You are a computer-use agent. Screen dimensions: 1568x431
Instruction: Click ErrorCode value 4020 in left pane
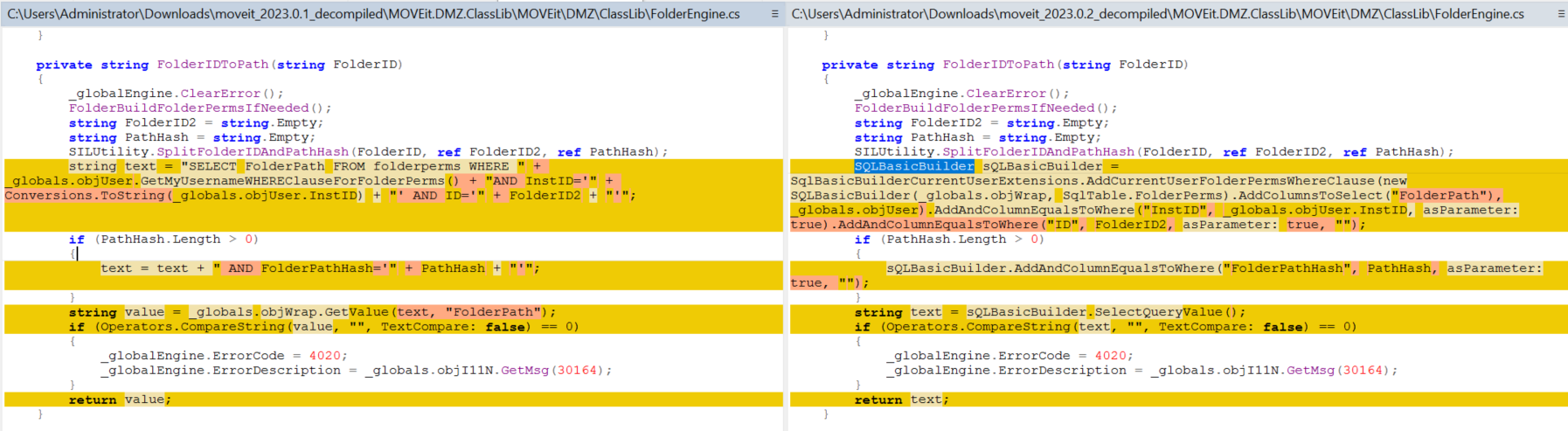point(324,356)
